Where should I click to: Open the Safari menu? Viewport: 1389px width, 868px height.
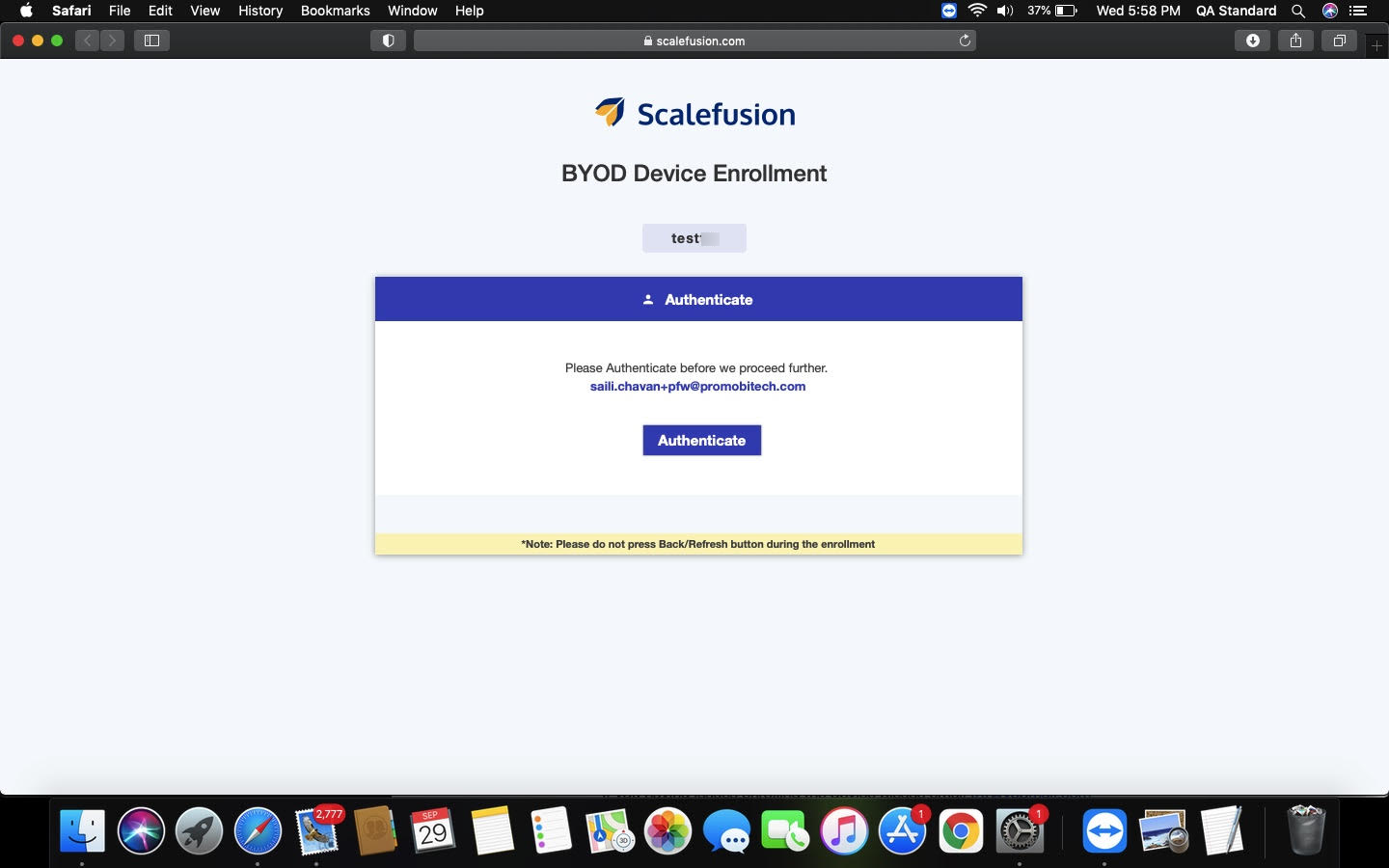click(x=71, y=11)
